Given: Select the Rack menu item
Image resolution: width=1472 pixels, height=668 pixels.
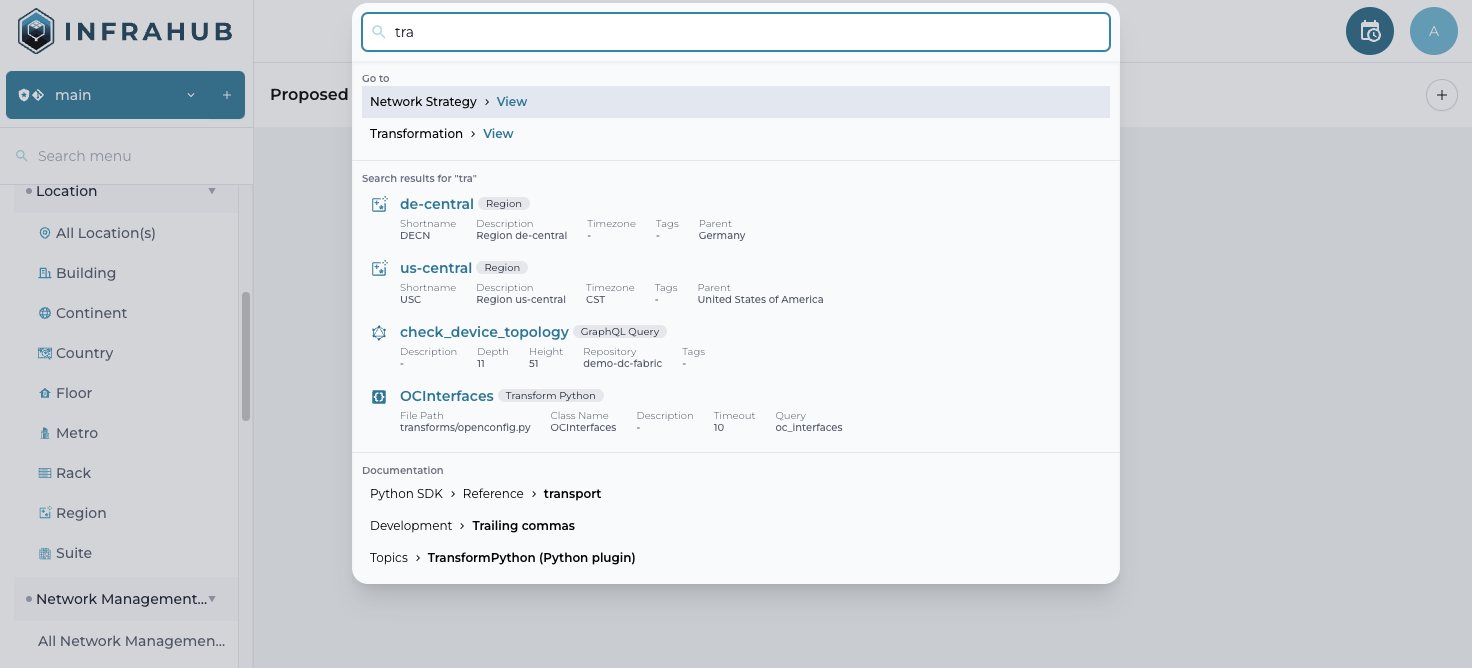Looking at the screenshot, I should [x=73, y=473].
